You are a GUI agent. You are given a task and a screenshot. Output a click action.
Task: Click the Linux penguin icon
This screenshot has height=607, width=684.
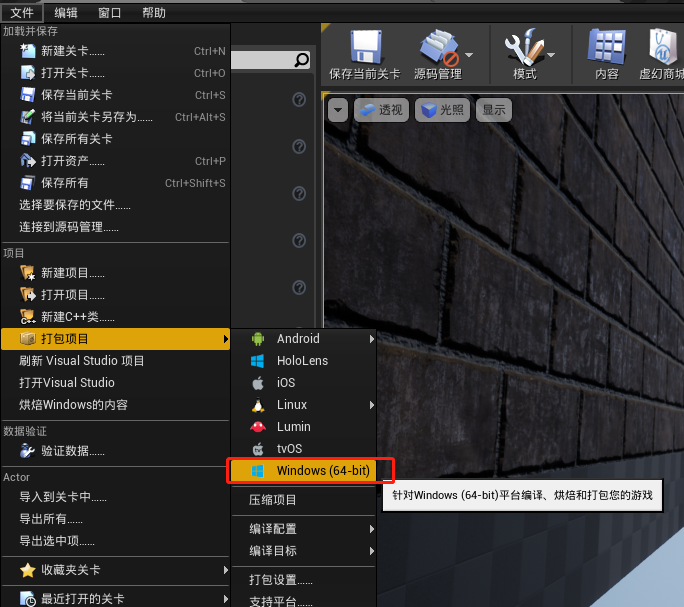pos(258,405)
